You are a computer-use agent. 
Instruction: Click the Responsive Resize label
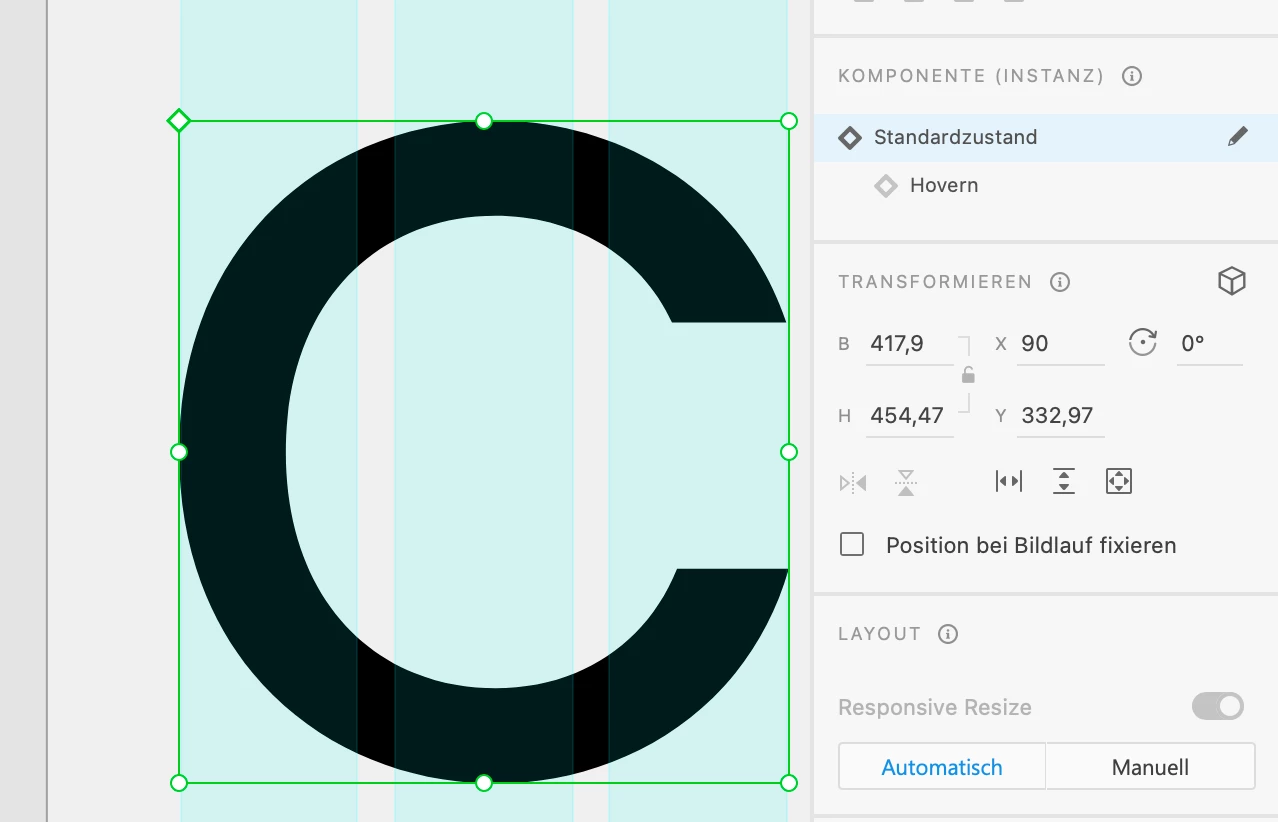(935, 707)
